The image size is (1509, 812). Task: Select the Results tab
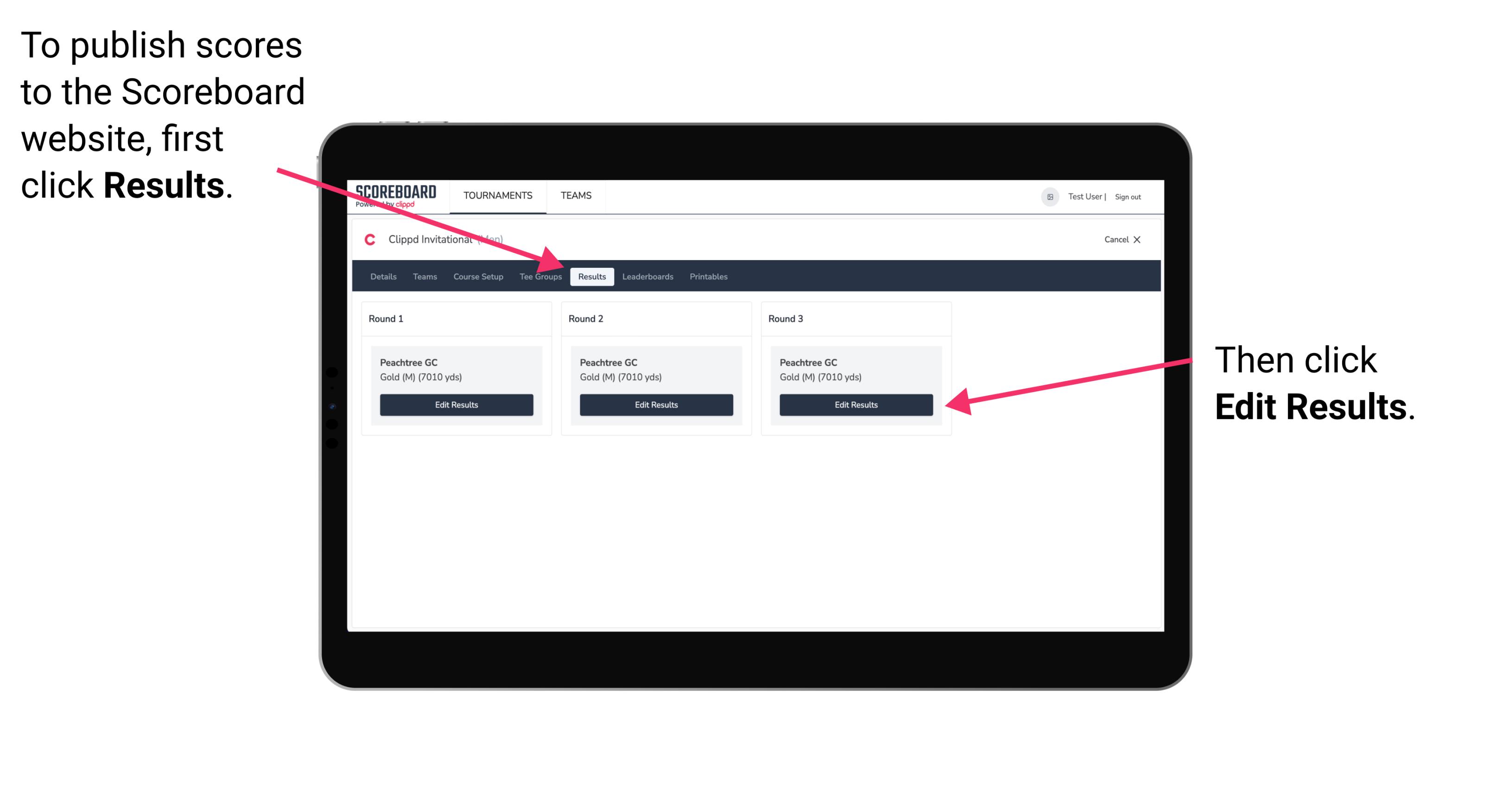pos(592,277)
